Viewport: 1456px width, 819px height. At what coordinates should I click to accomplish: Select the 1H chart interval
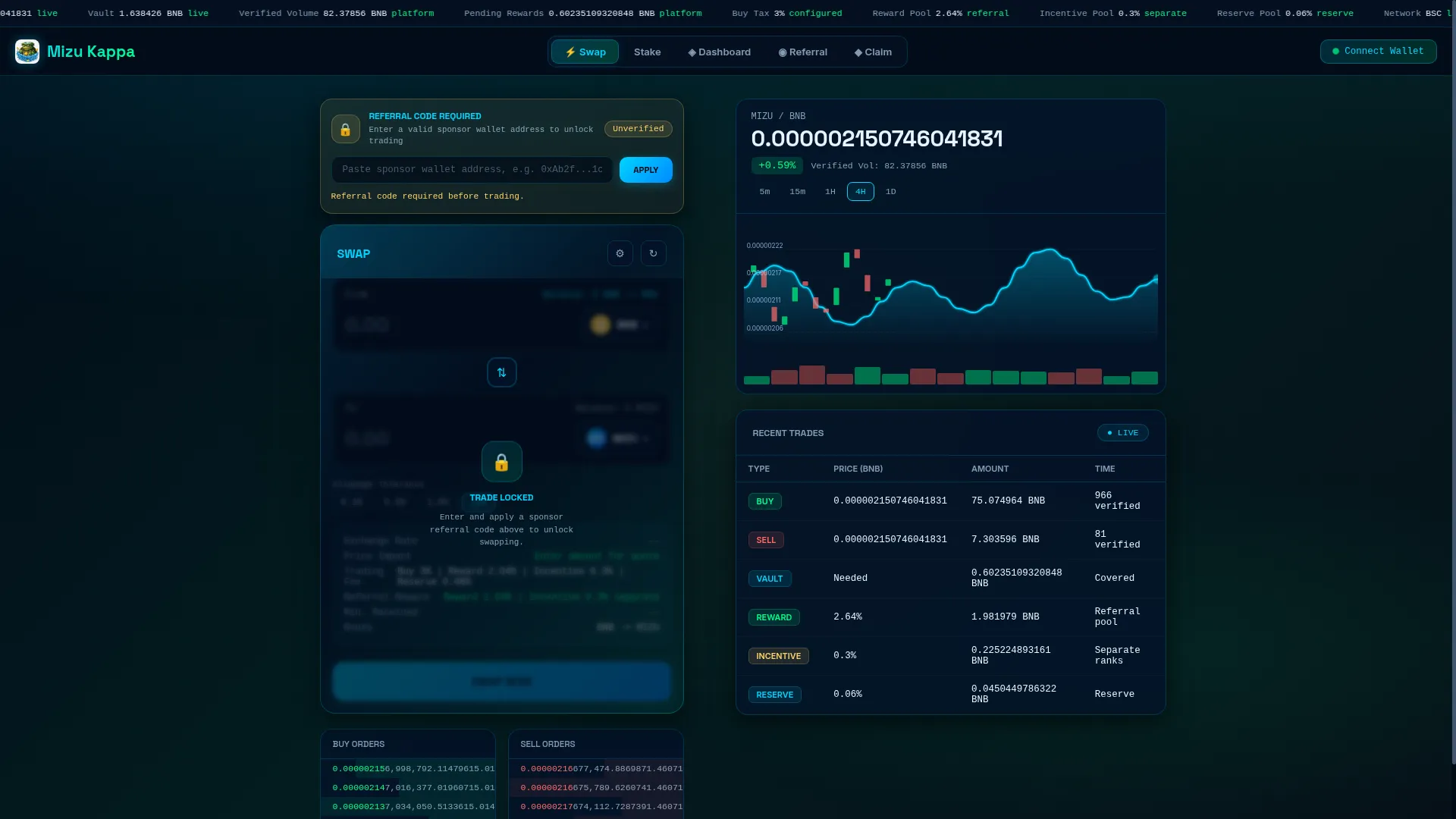tap(830, 192)
